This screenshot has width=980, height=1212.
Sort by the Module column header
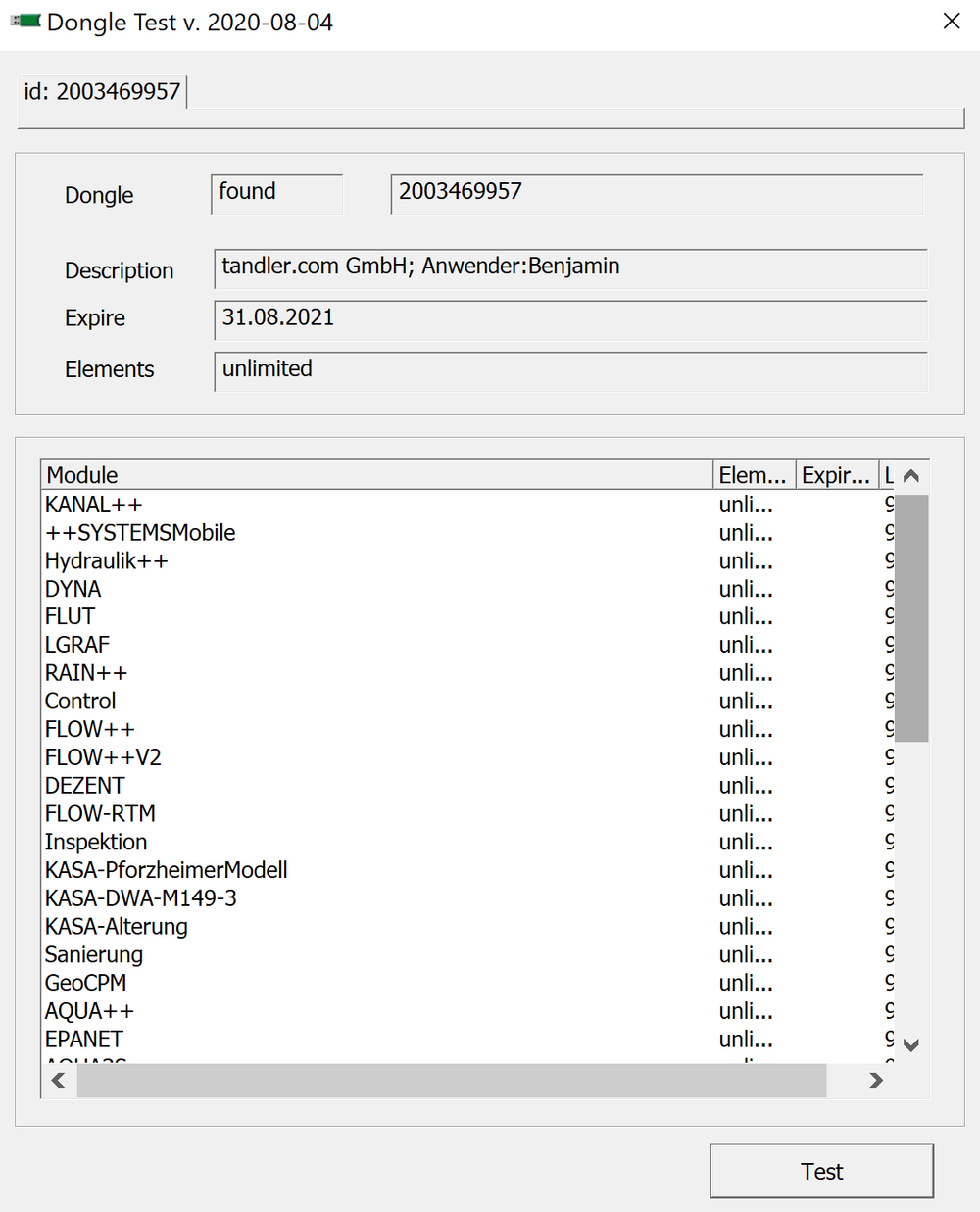pos(376,475)
